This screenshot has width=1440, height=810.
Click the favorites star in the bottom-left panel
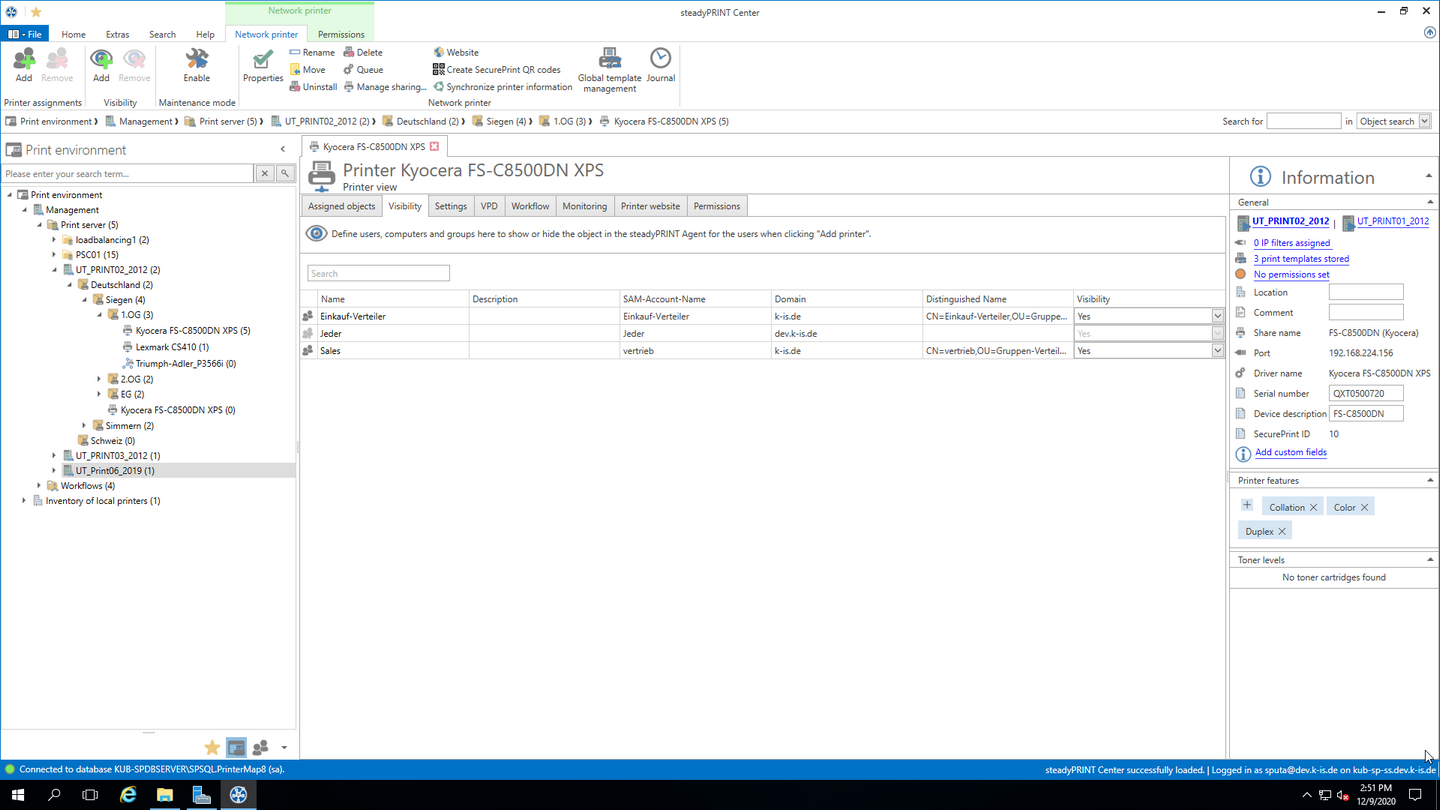(212, 748)
